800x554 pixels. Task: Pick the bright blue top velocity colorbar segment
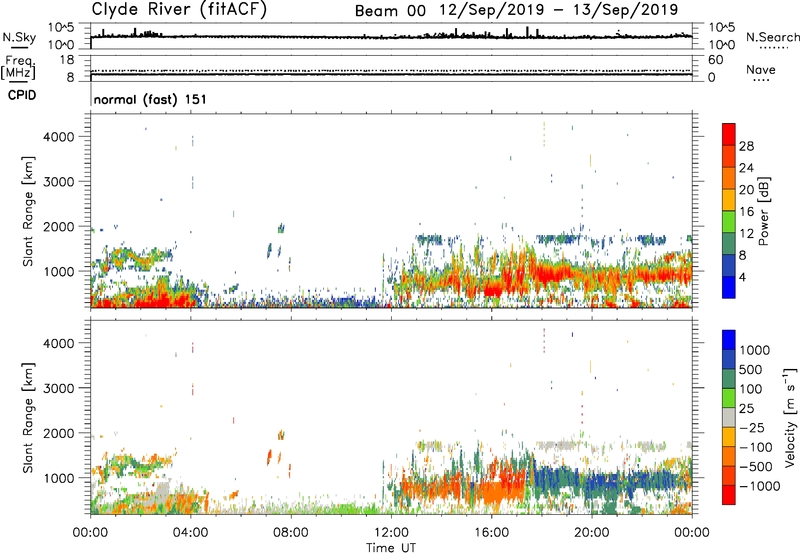(x=729, y=340)
